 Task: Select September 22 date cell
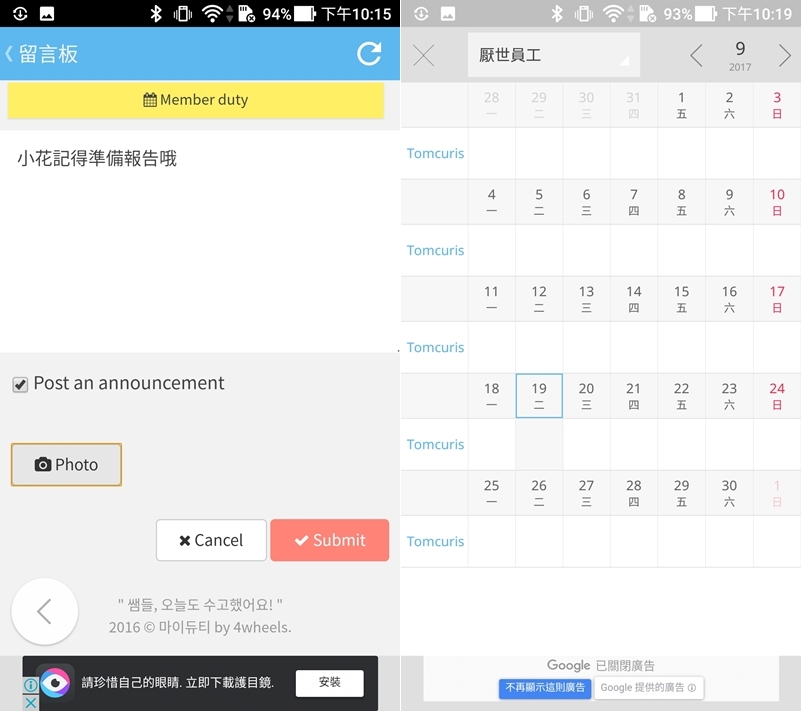tap(681, 395)
